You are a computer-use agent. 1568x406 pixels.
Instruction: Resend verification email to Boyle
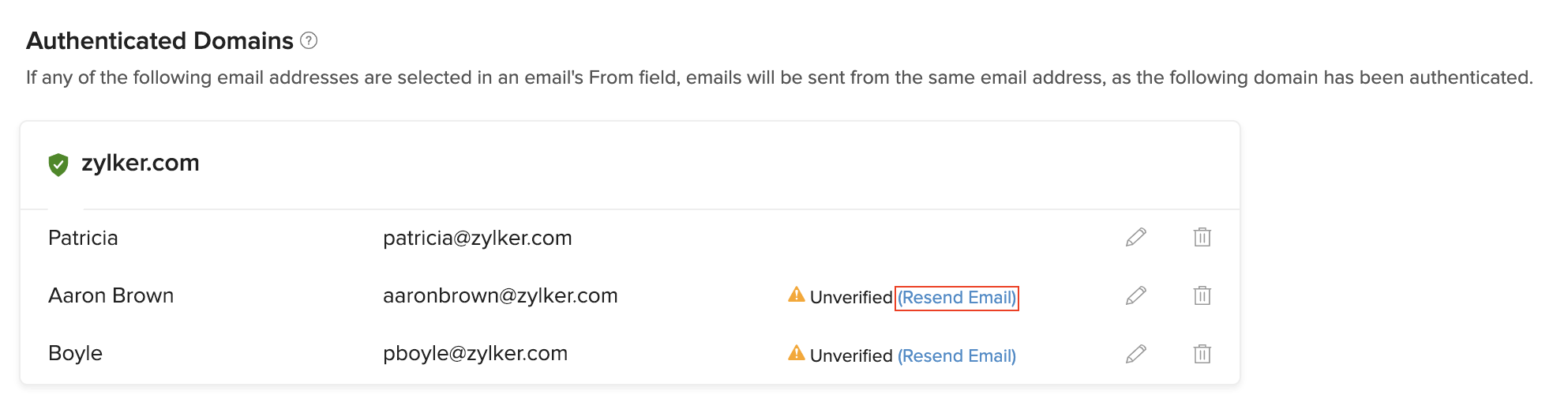[956, 356]
